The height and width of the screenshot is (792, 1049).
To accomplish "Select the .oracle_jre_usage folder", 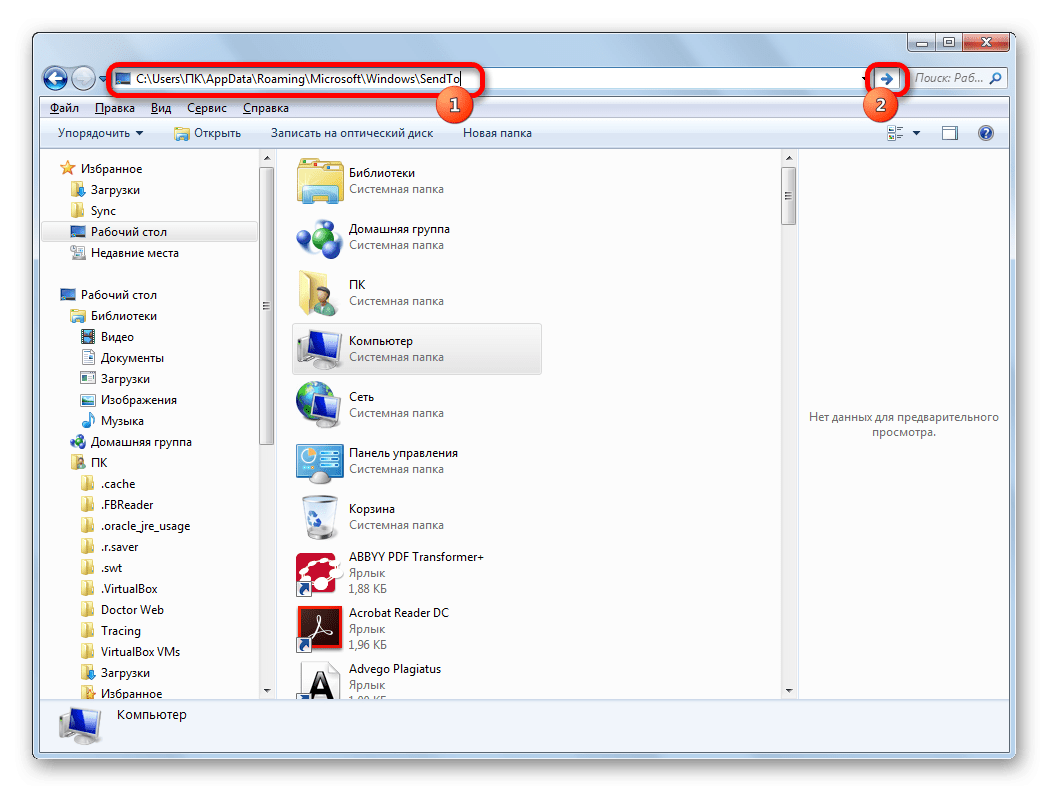I will coord(135,526).
